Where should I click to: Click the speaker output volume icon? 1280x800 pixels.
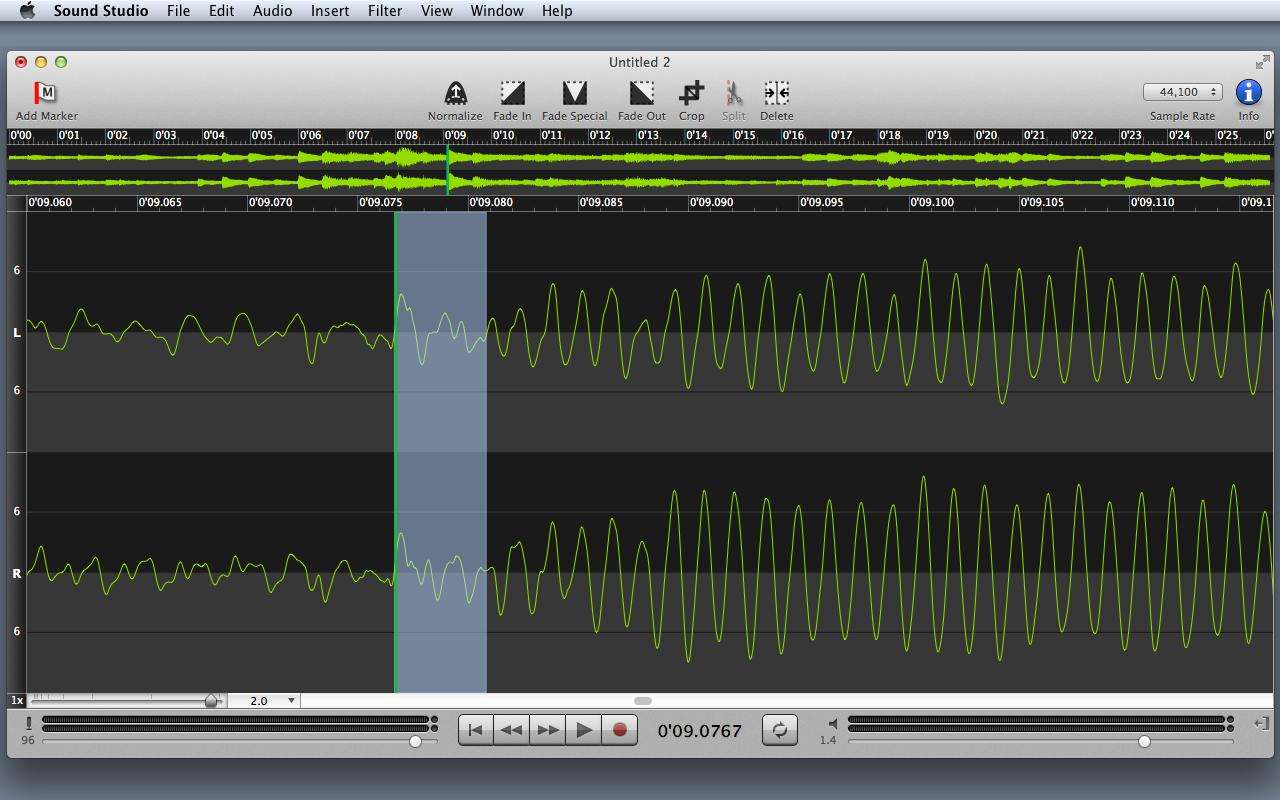point(833,723)
